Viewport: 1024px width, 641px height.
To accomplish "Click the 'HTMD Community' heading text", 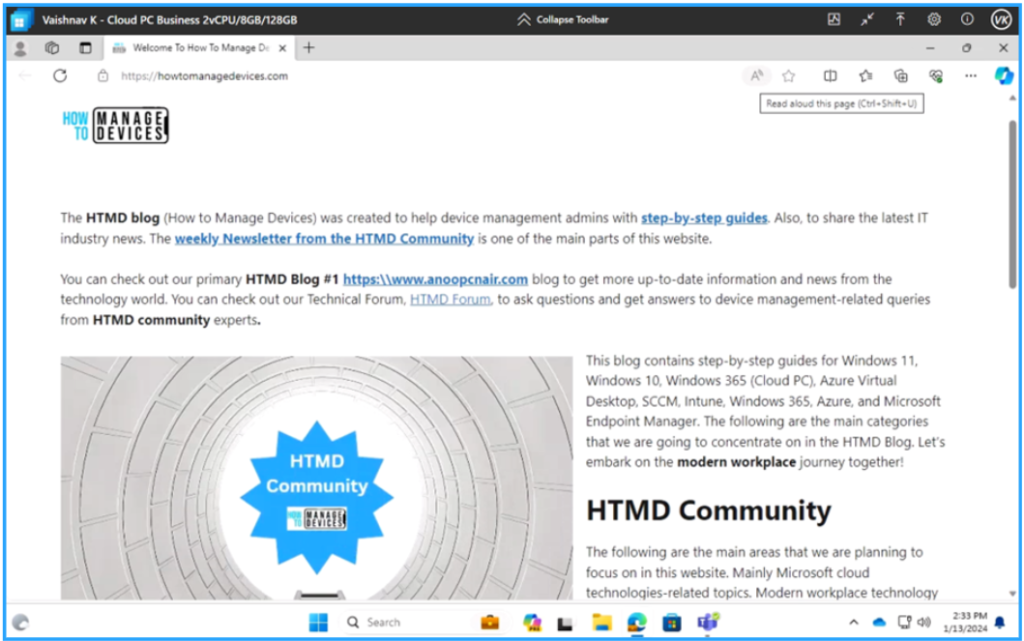I will (x=709, y=510).
